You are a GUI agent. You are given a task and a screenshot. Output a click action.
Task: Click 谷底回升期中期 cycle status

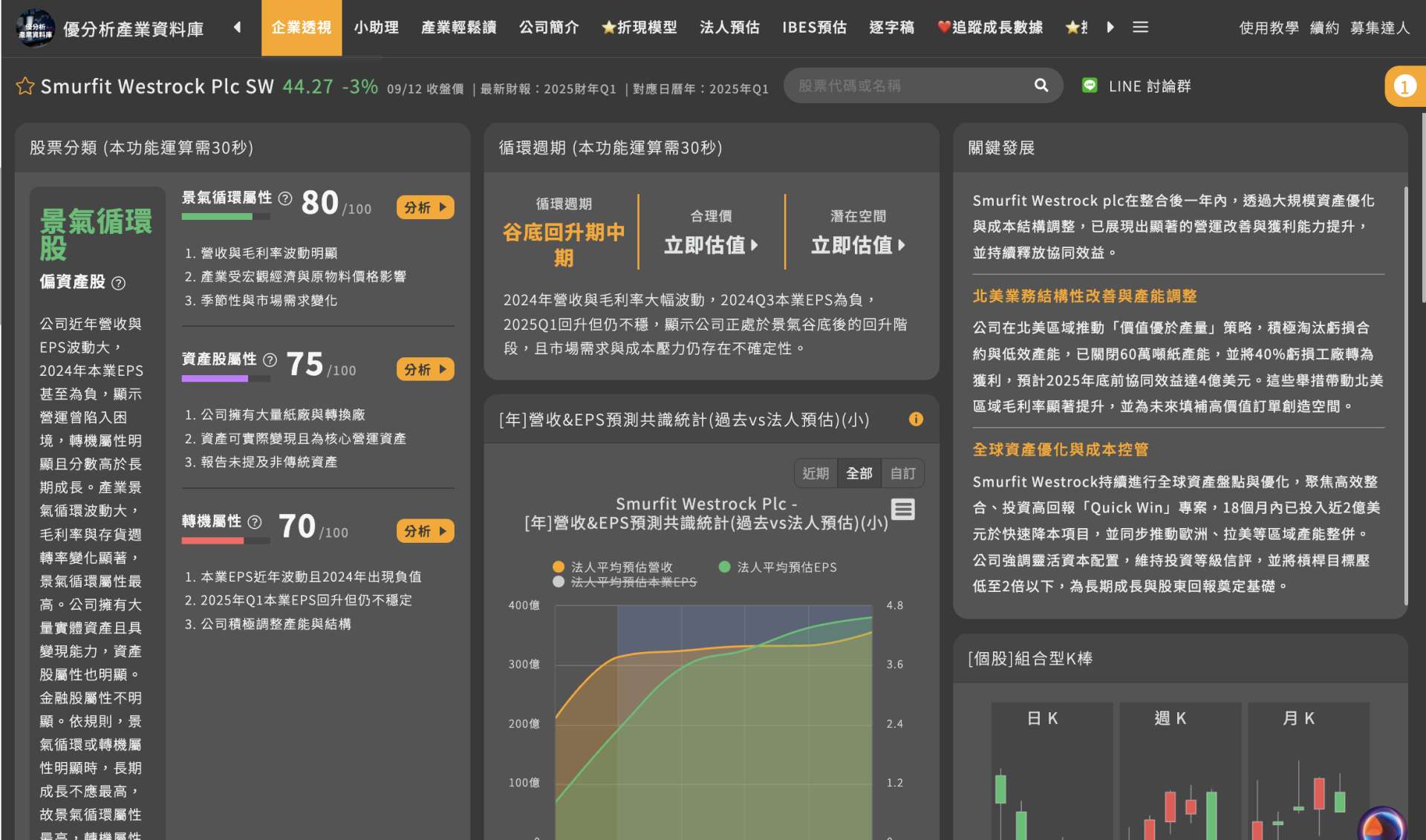coord(564,245)
